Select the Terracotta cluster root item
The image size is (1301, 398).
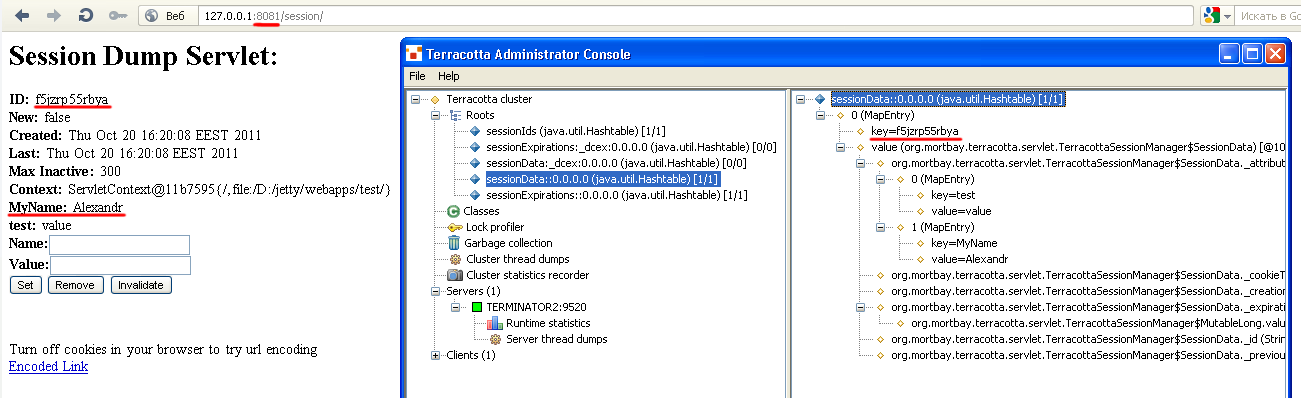click(489, 99)
